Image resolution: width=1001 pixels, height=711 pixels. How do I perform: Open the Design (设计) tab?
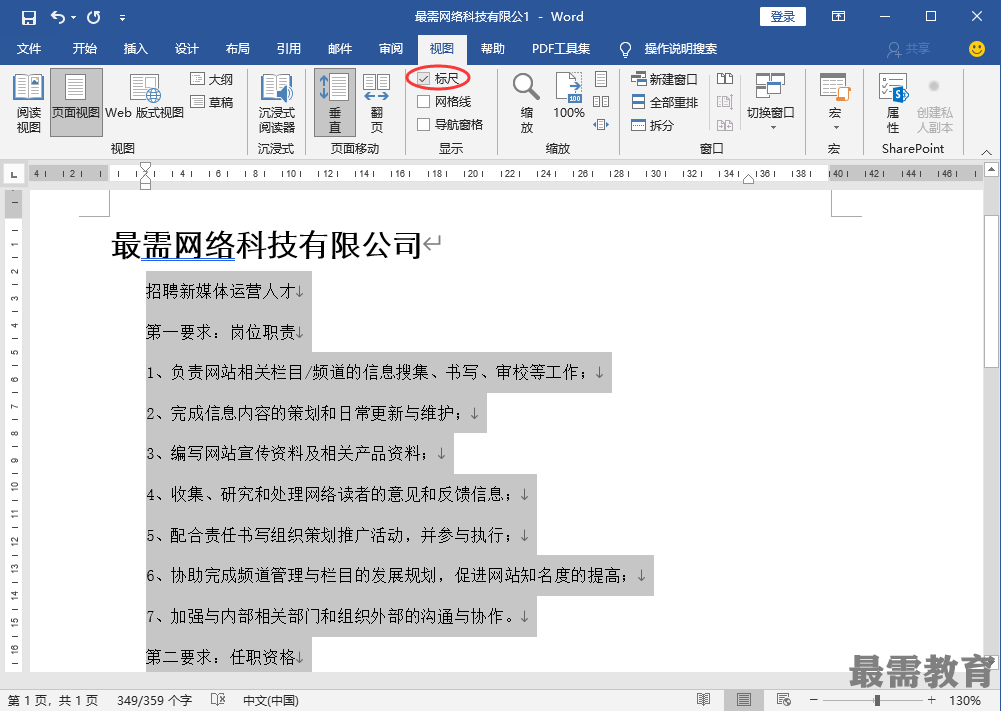coord(186,49)
